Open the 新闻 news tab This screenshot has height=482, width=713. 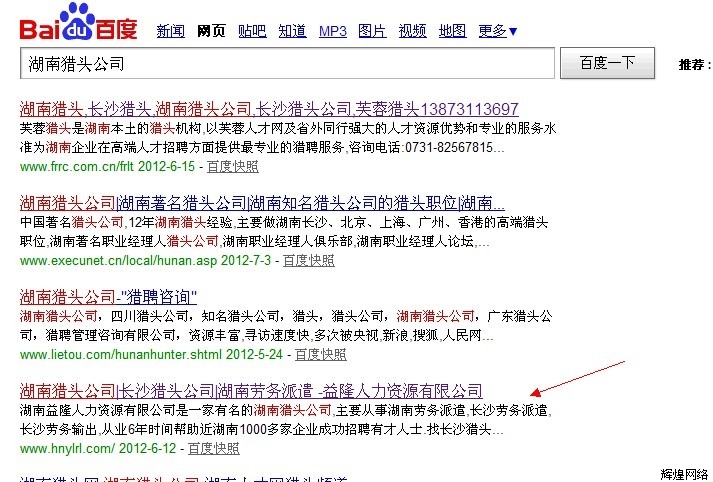coord(171,31)
